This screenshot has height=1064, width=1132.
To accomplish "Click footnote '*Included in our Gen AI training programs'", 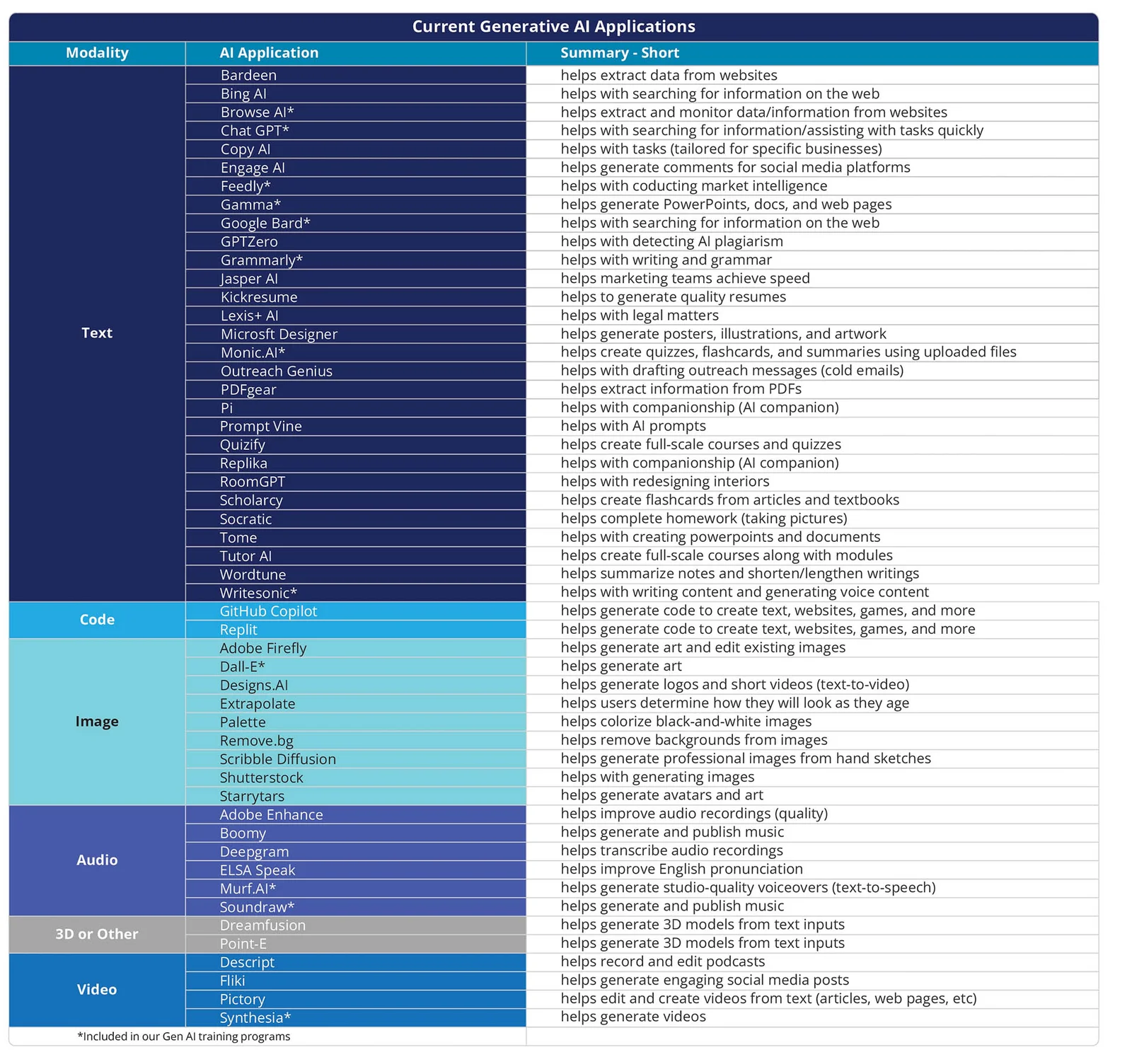I will [184, 1036].
